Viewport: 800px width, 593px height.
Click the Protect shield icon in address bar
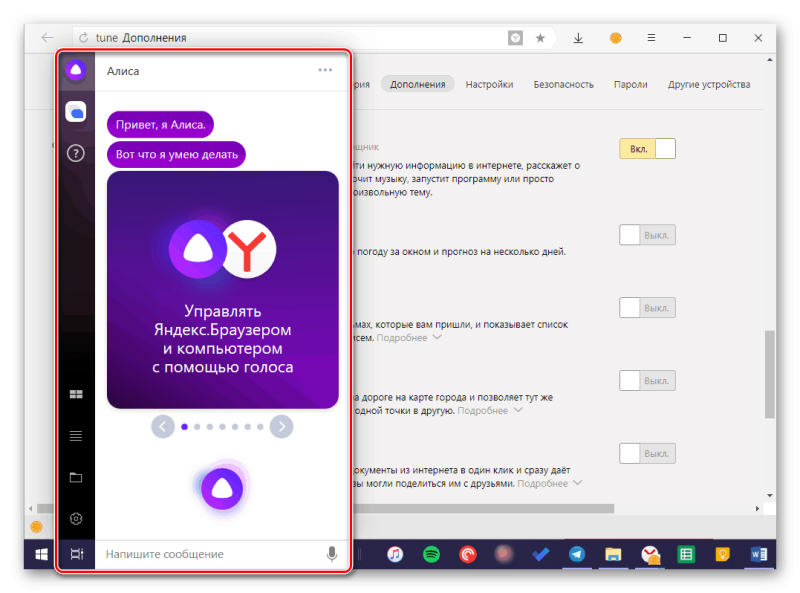pos(515,38)
